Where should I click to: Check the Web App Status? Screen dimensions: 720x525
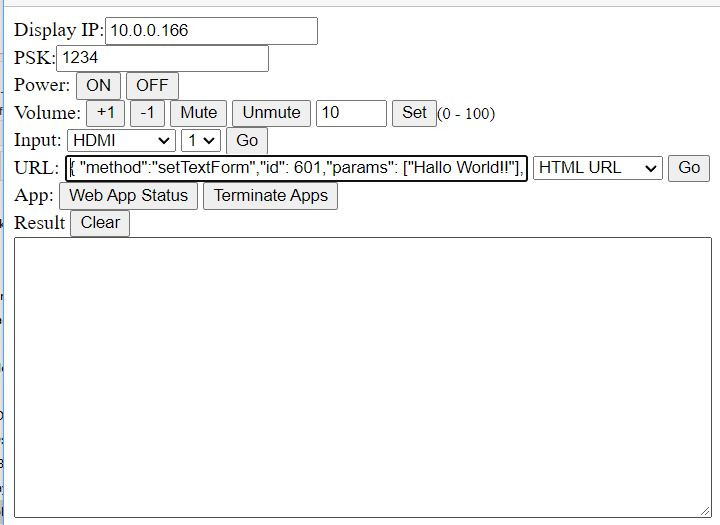(129, 196)
